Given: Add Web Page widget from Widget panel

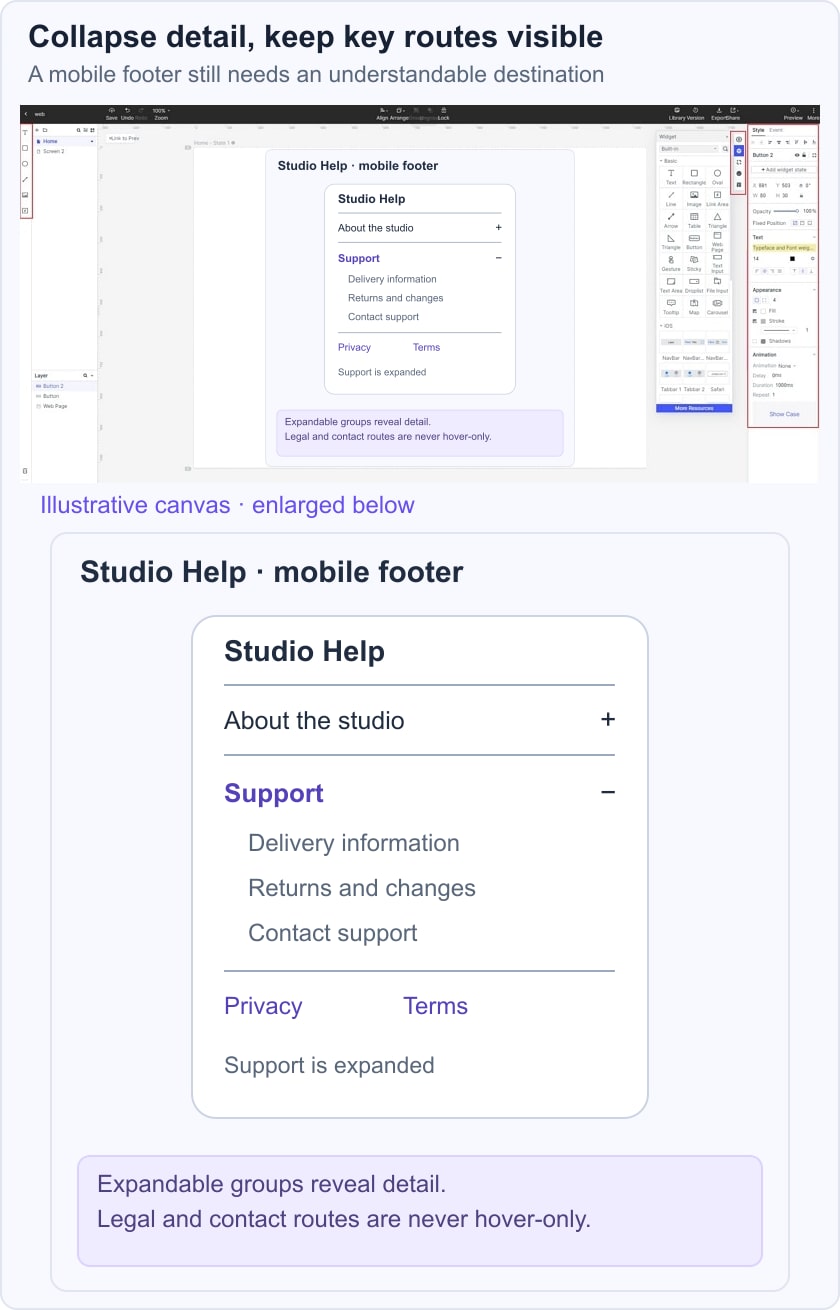Looking at the screenshot, I should pos(717,241).
